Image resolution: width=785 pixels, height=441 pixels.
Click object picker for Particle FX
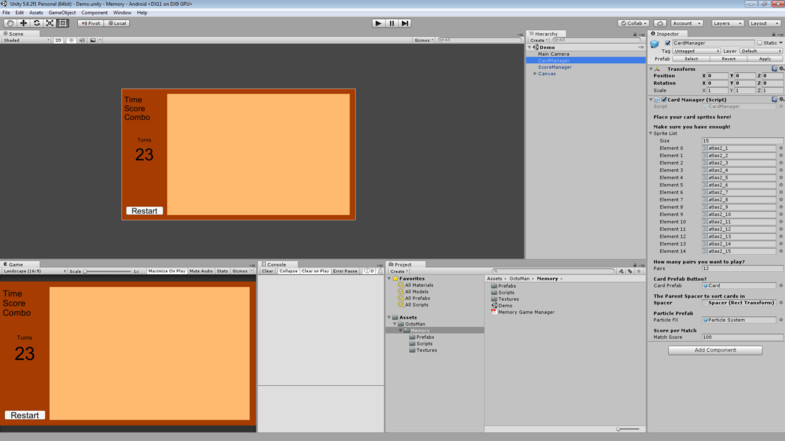point(780,320)
